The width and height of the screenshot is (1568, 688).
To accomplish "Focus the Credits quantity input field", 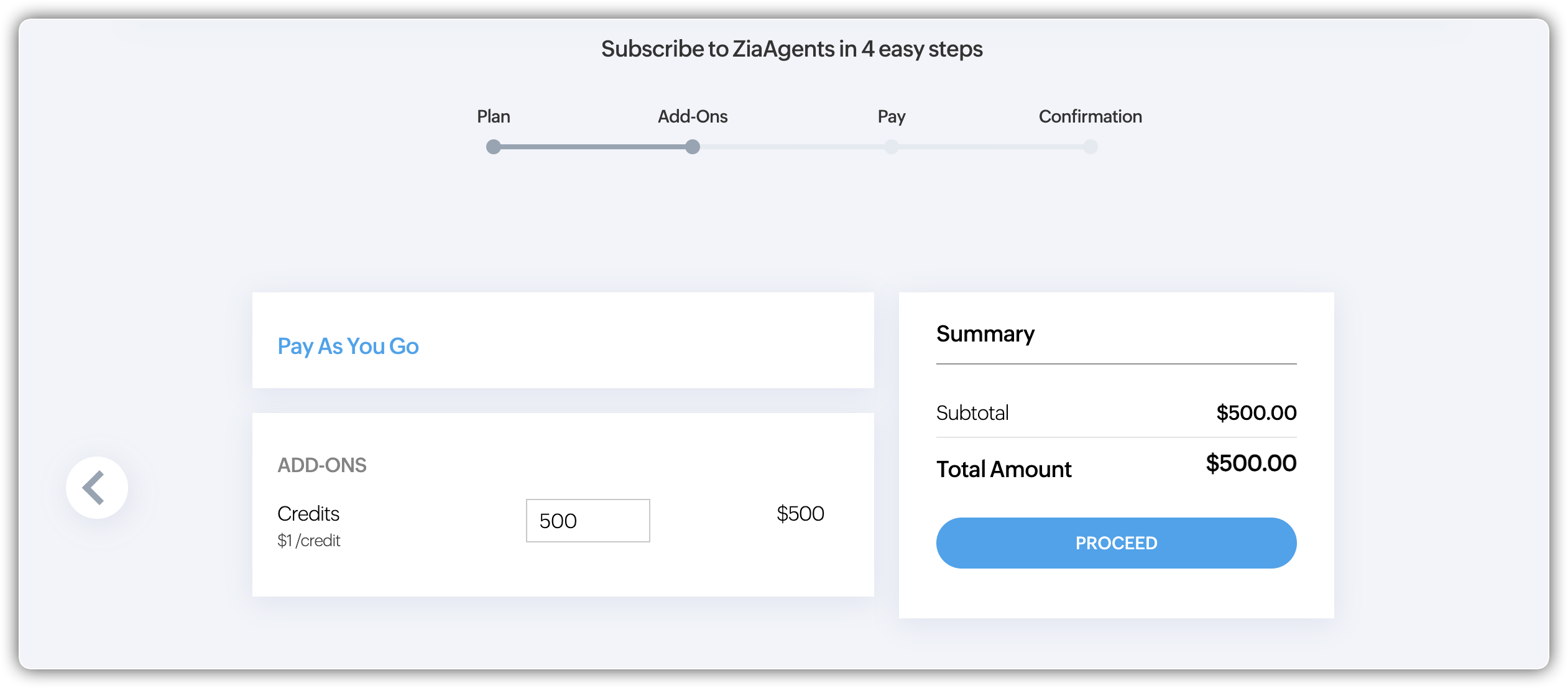I will point(588,521).
